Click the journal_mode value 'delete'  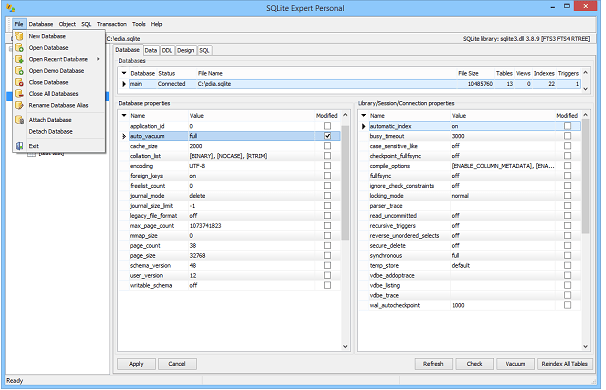click(197, 196)
